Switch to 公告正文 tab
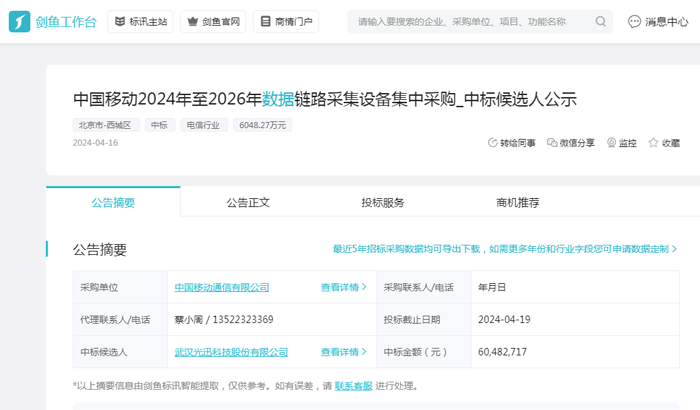700x410 pixels. [x=248, y=202]
